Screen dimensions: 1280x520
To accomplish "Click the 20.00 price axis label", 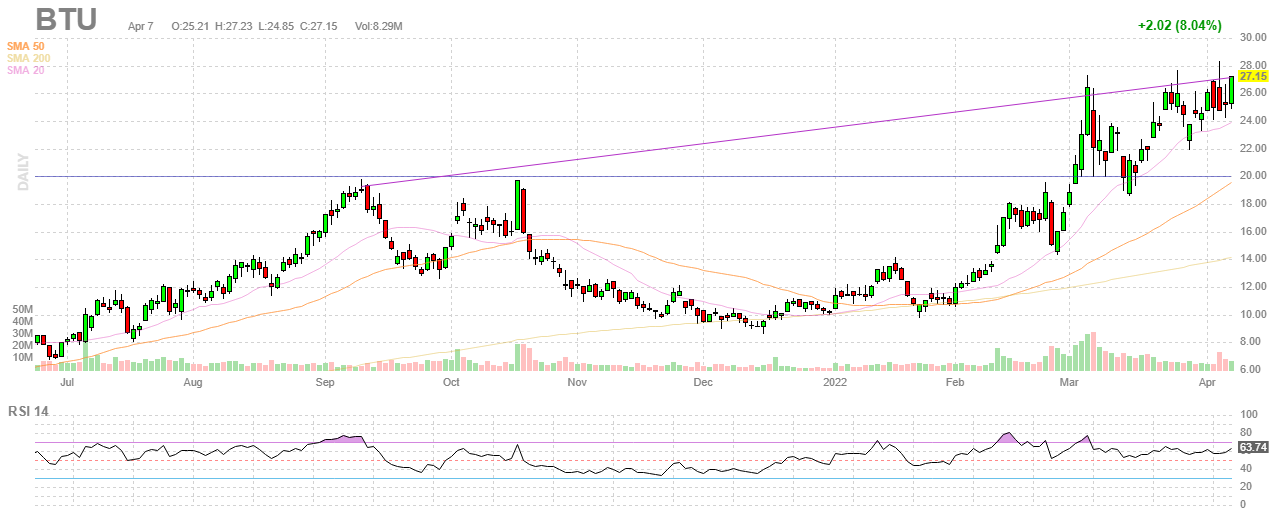I will (x=1253, y=176).
